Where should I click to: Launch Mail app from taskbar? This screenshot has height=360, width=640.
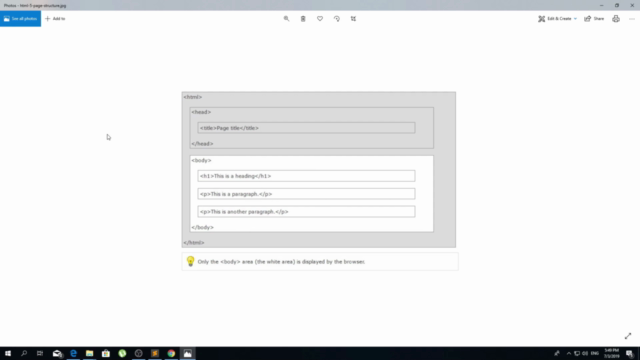click(x=57, y=353)
